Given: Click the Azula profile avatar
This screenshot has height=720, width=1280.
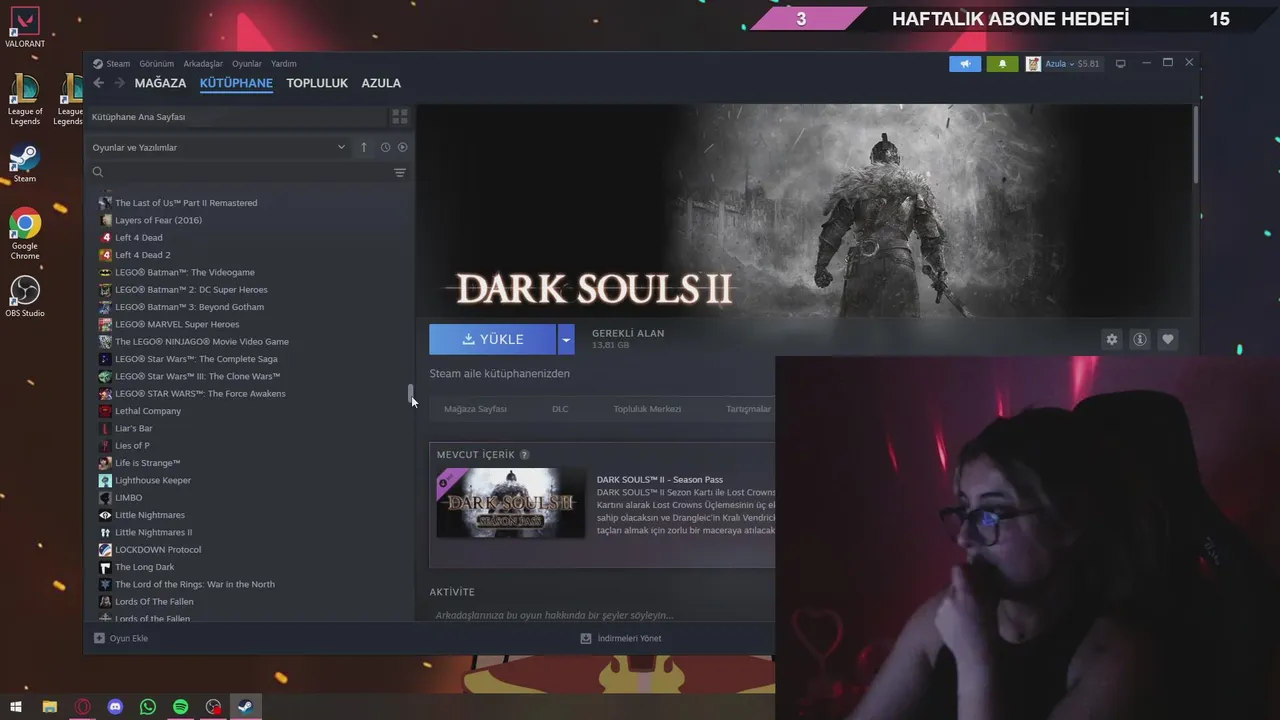Looking at the screenshot, I should [1033, 64].
